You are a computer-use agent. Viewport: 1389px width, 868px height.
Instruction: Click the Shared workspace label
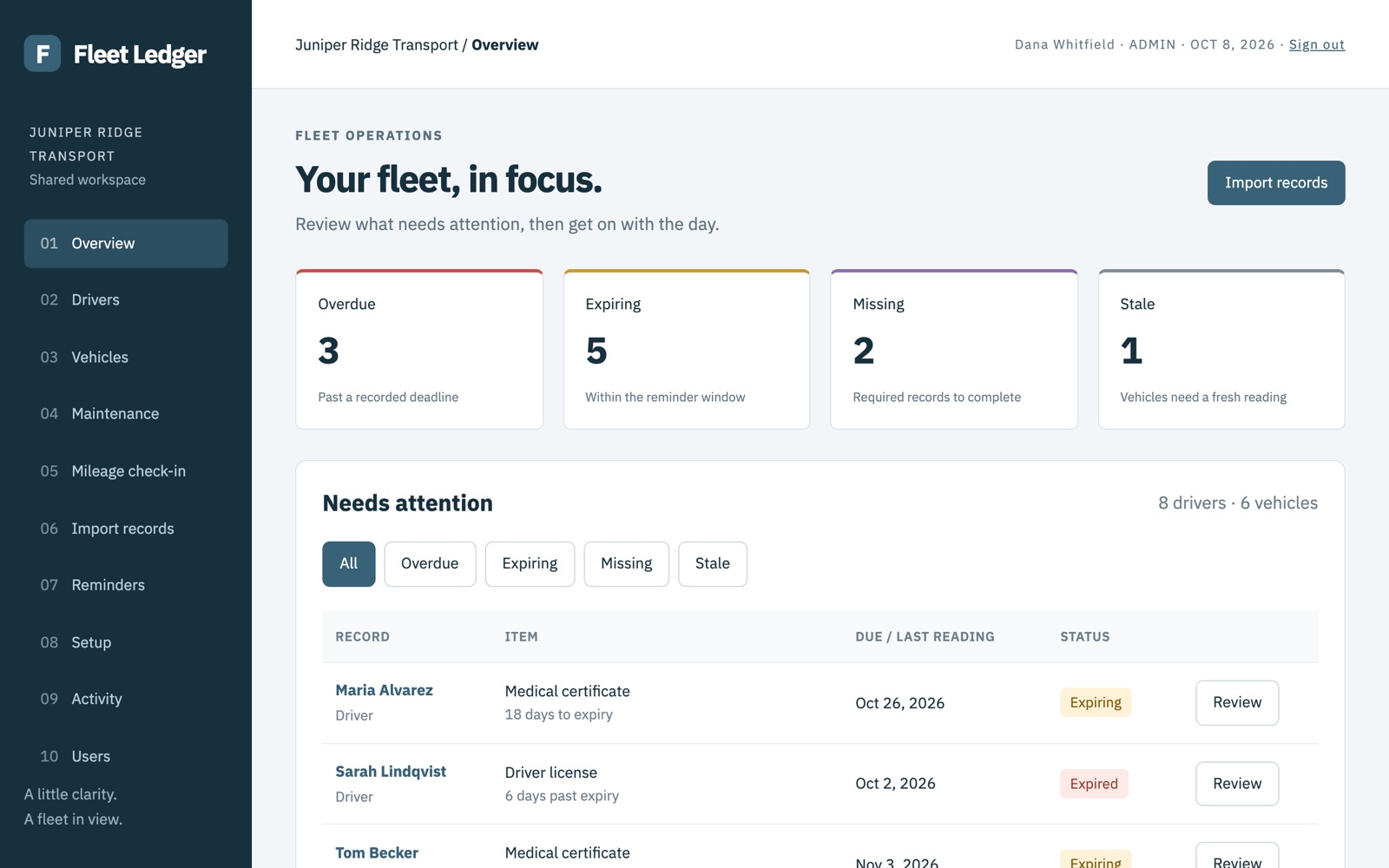(x=88, y=180)
